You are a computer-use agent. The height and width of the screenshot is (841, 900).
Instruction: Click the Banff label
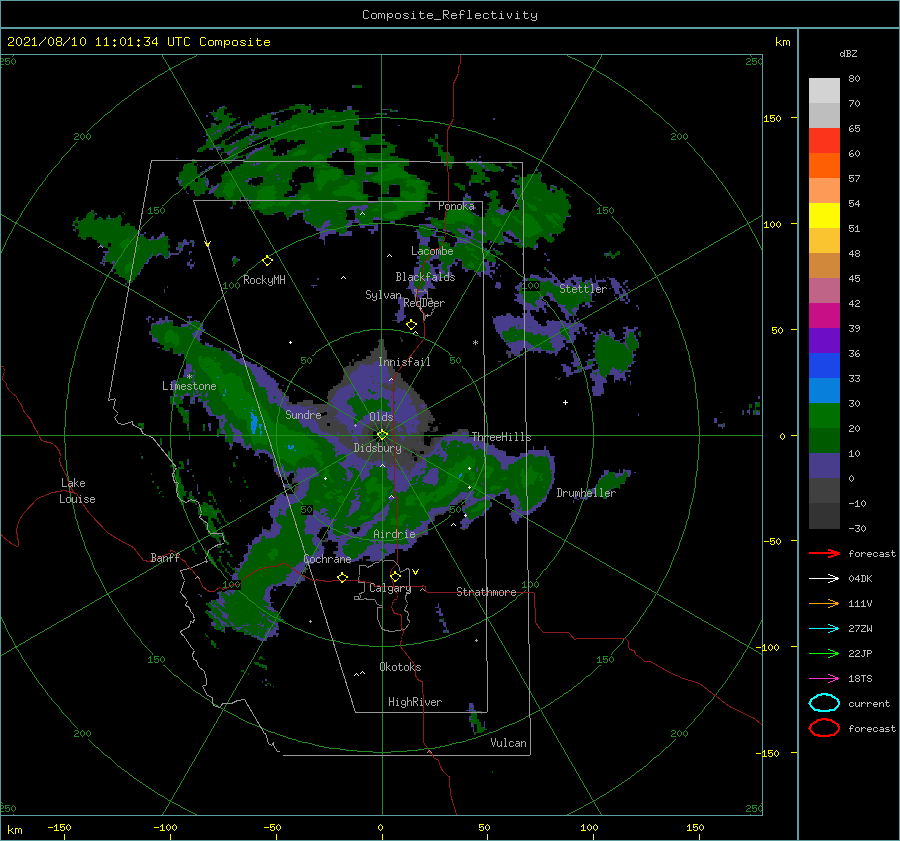click(x=165, y=558)
